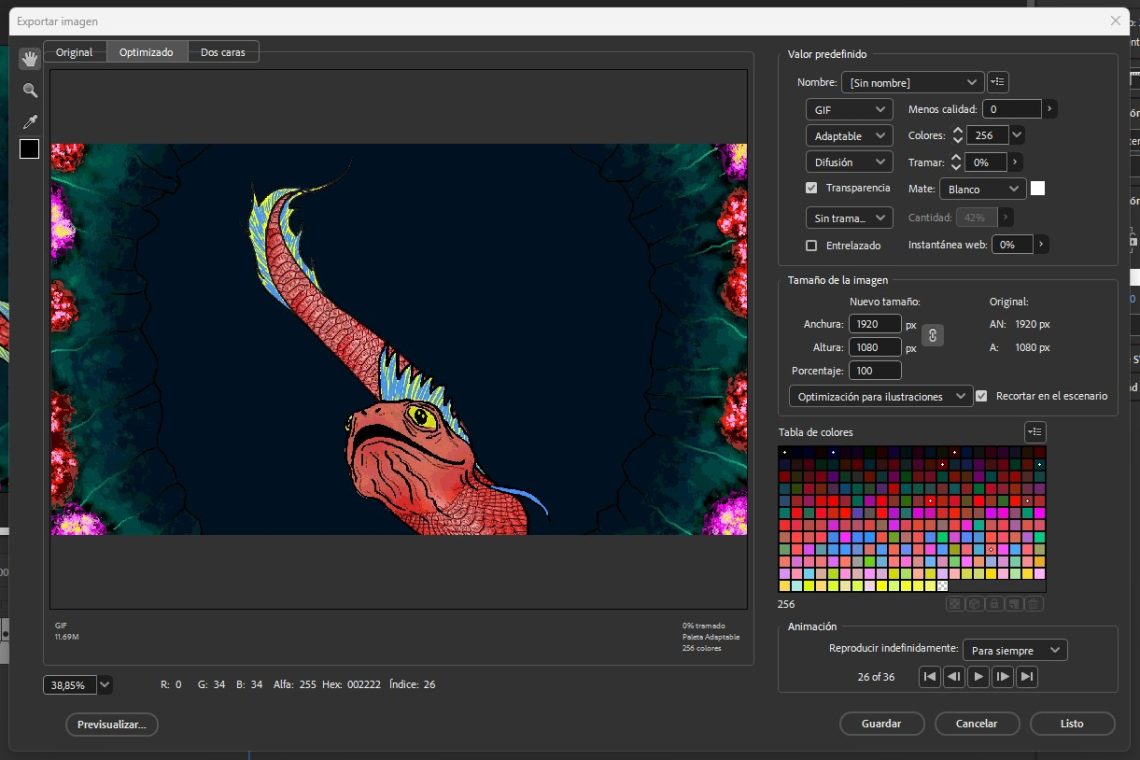Click the Previsualizar button
This screenshot has height=760, width=1140.
112,724
